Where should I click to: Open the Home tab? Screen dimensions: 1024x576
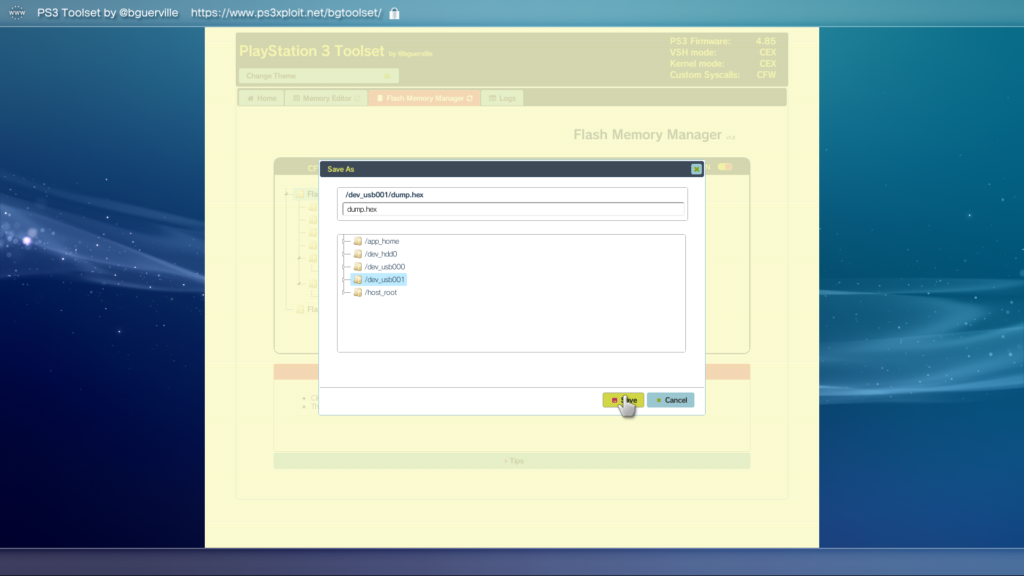pos(261,98)
